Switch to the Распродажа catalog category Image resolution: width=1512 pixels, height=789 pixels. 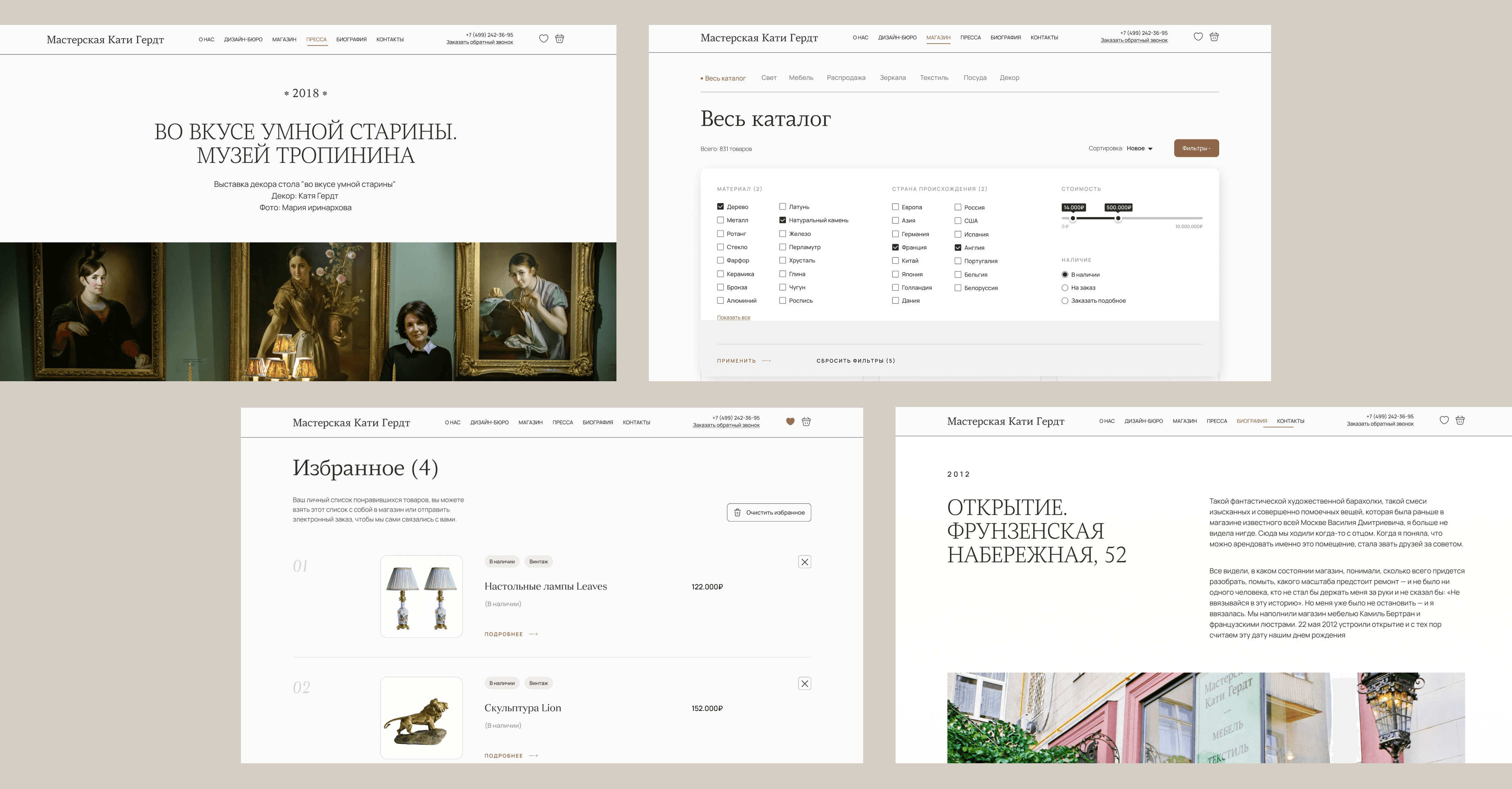coord(846,77)
